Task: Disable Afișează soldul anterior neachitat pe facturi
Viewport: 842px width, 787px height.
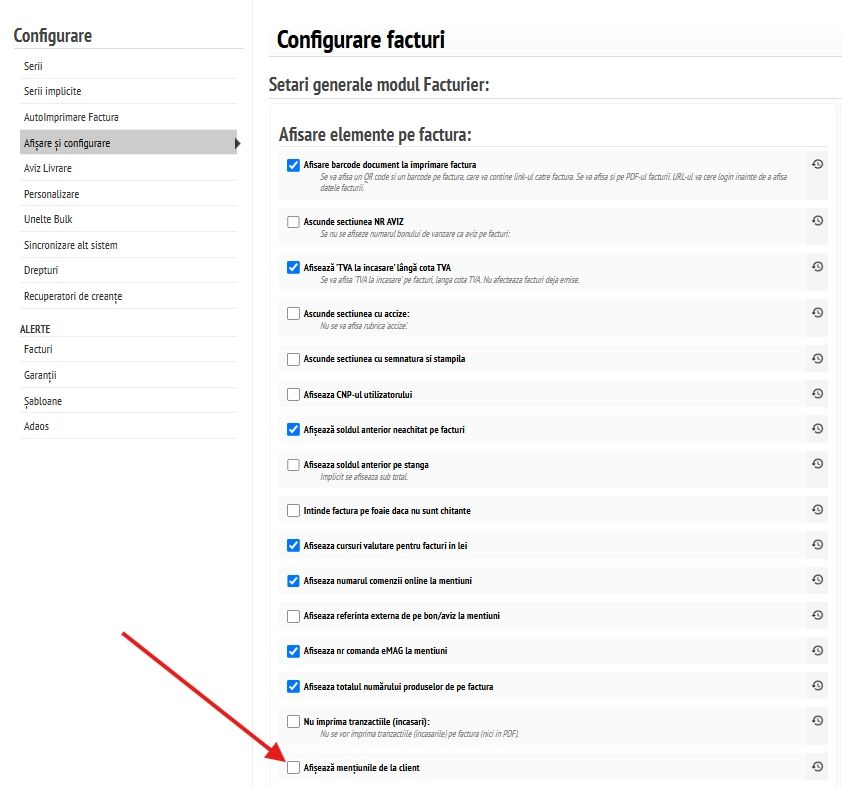Action: coord(293,429)
